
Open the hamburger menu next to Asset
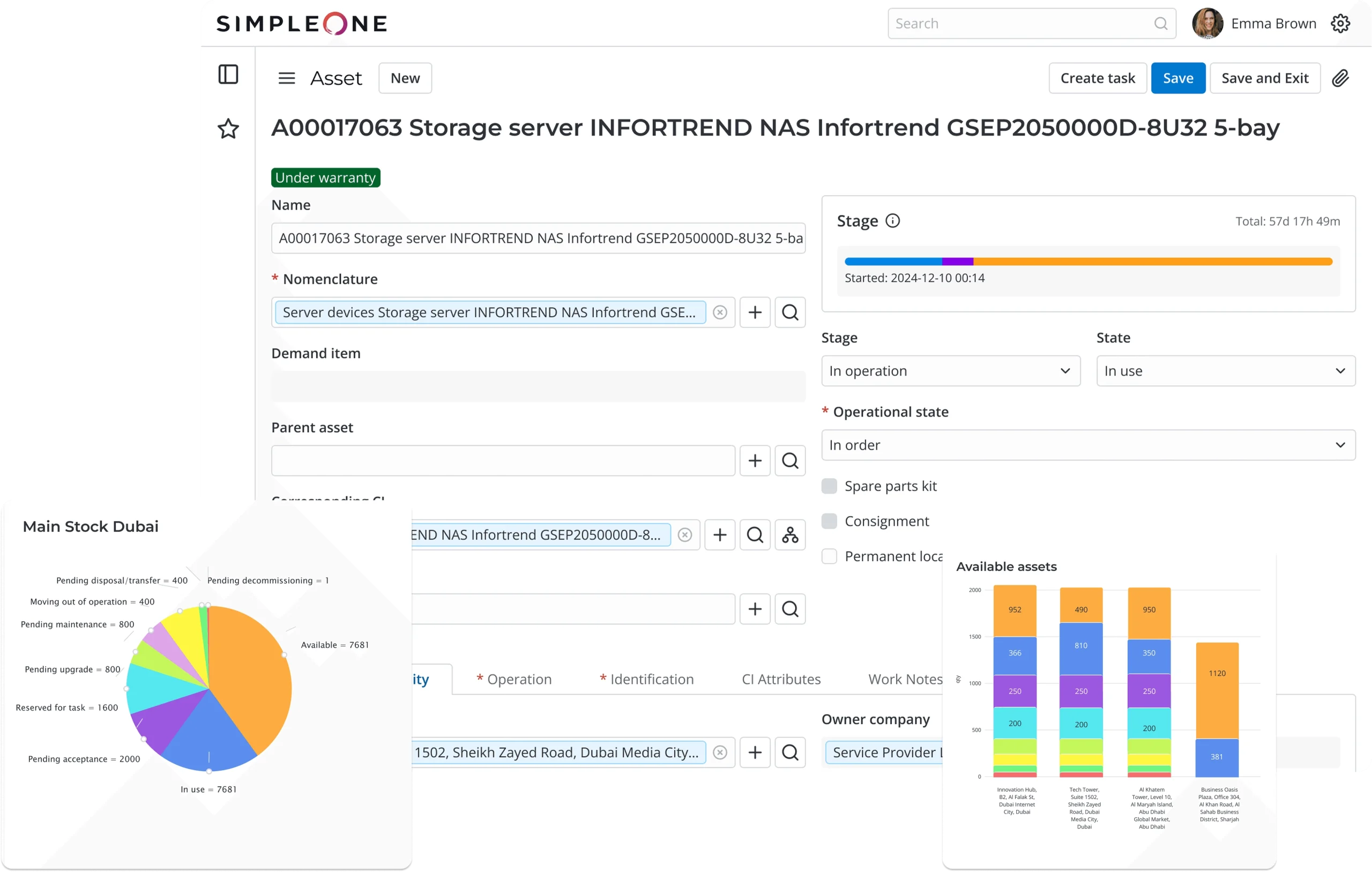287,78
